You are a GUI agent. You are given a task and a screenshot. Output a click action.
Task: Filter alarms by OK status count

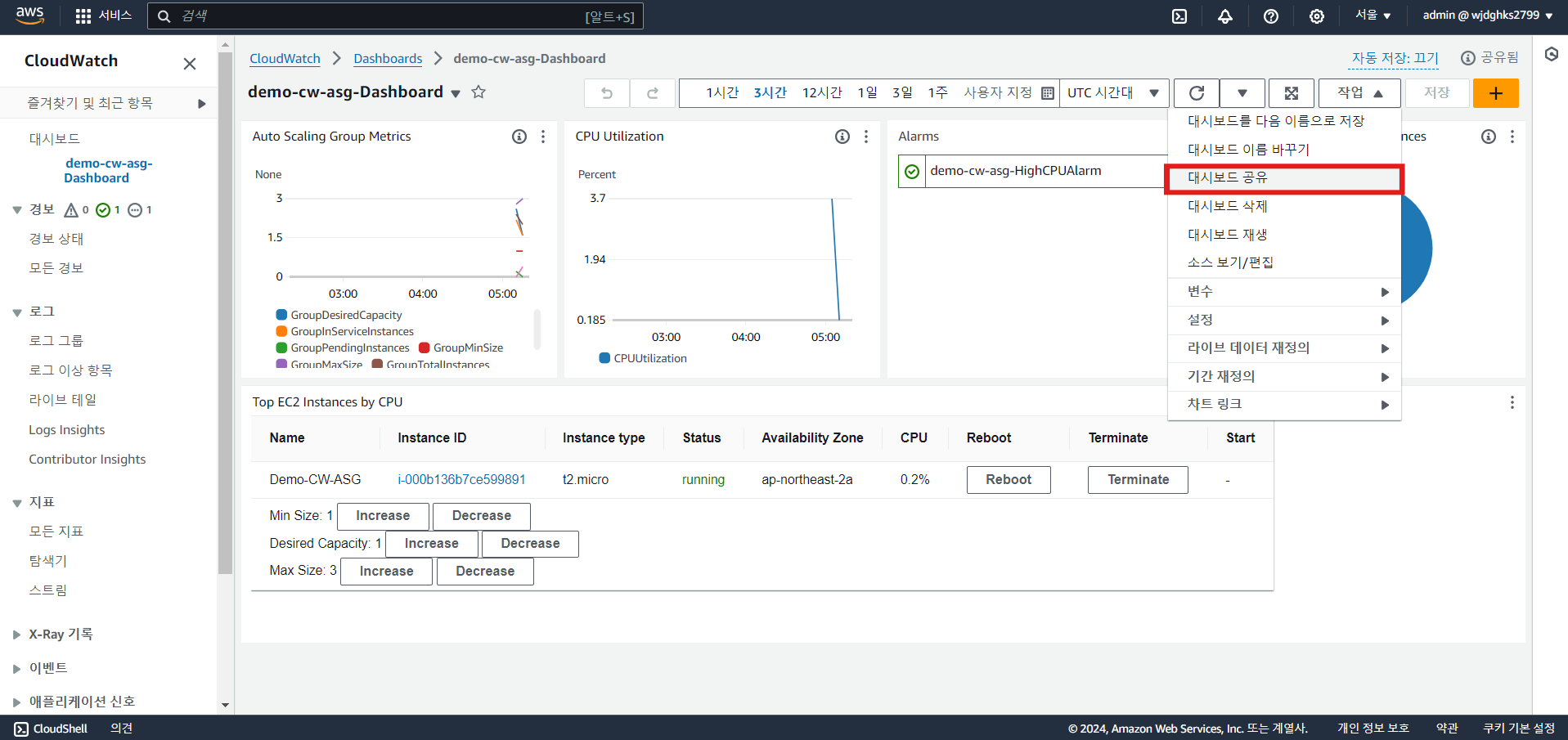(x=108, y=210)
